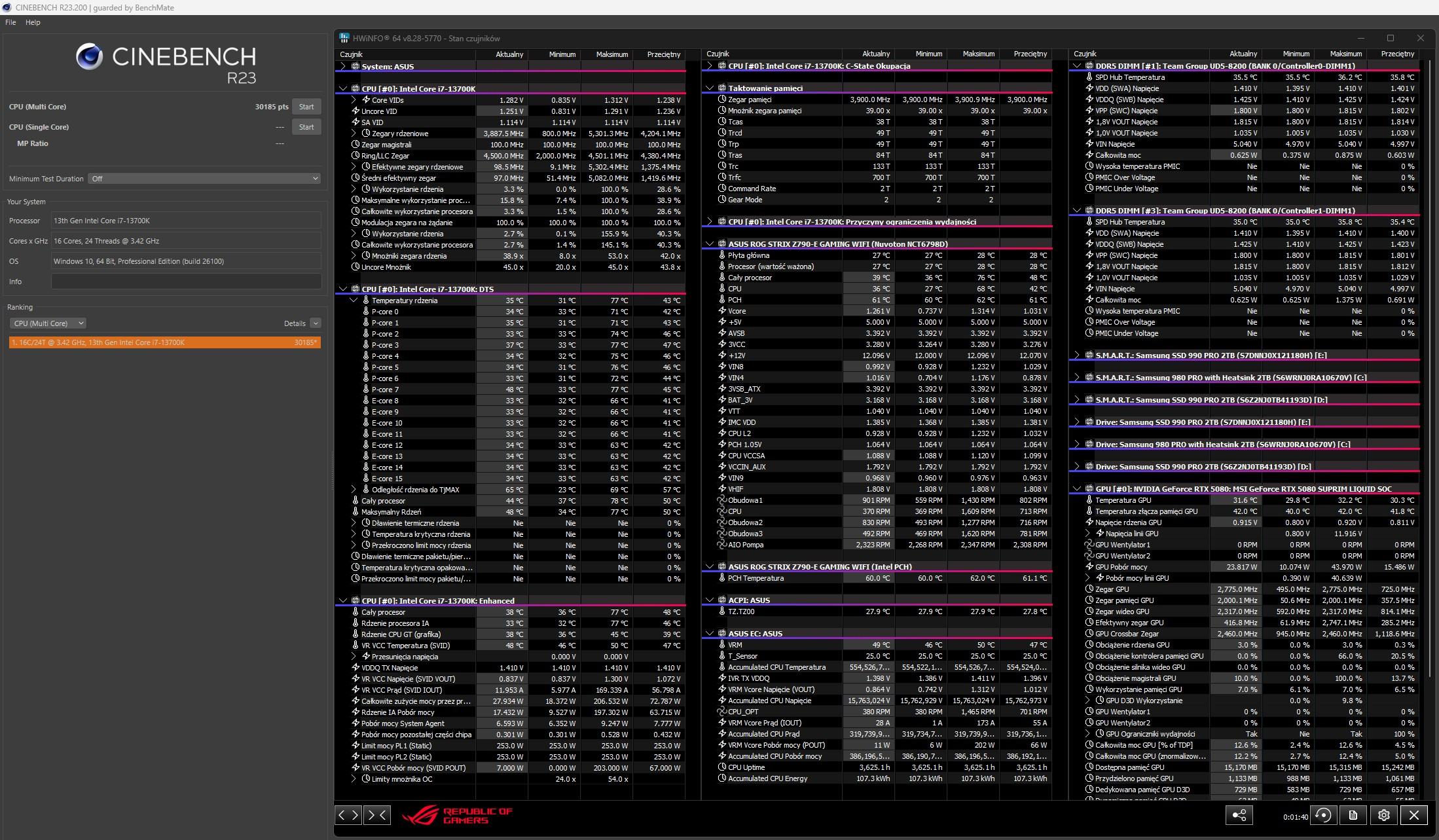Viewport: 1439px width, 840px height.
Task: Open the Help menu
Action: [x=33, y=22]
